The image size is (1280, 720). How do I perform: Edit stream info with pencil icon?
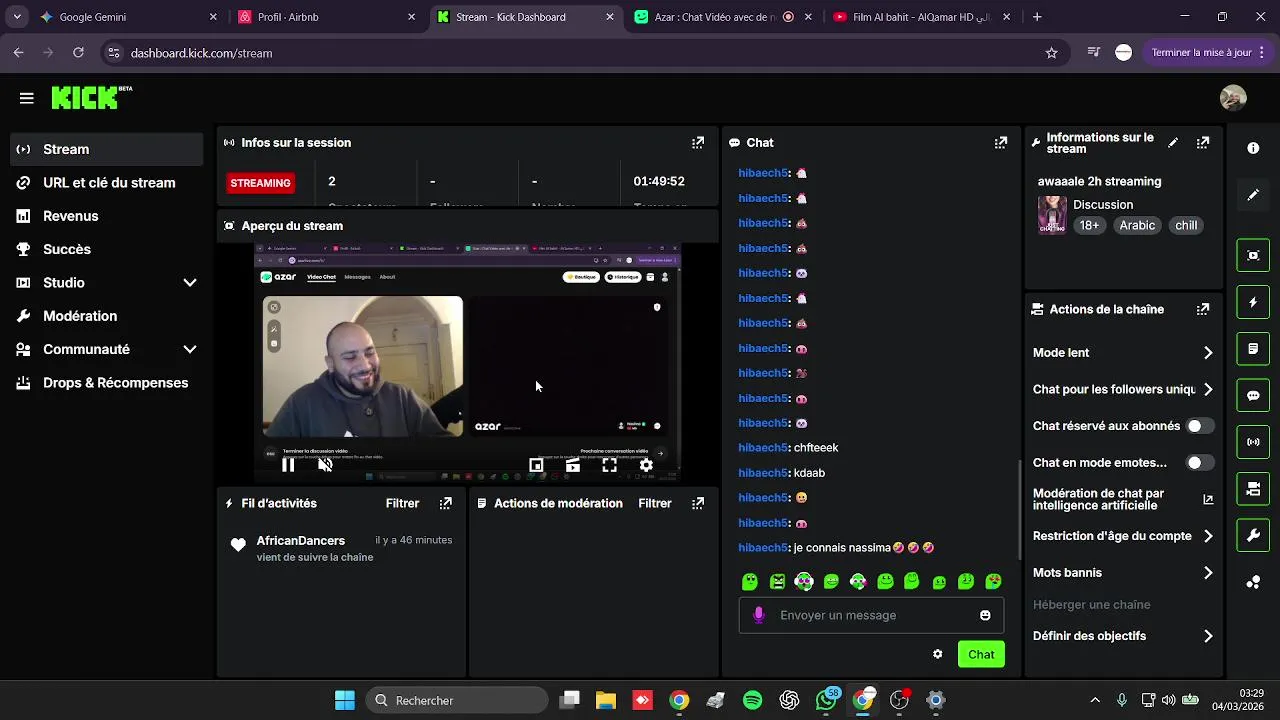pos(1173,143)
